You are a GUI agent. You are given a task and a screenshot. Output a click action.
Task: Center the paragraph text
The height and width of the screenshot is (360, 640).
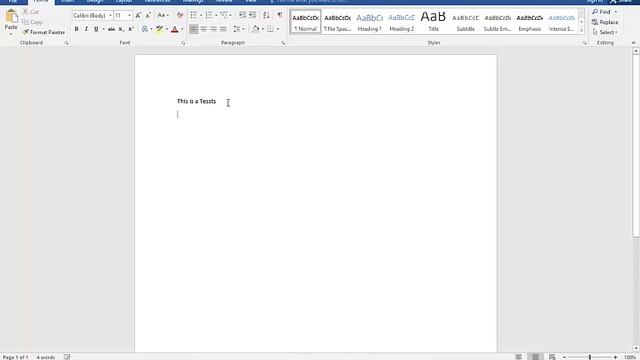203,29
